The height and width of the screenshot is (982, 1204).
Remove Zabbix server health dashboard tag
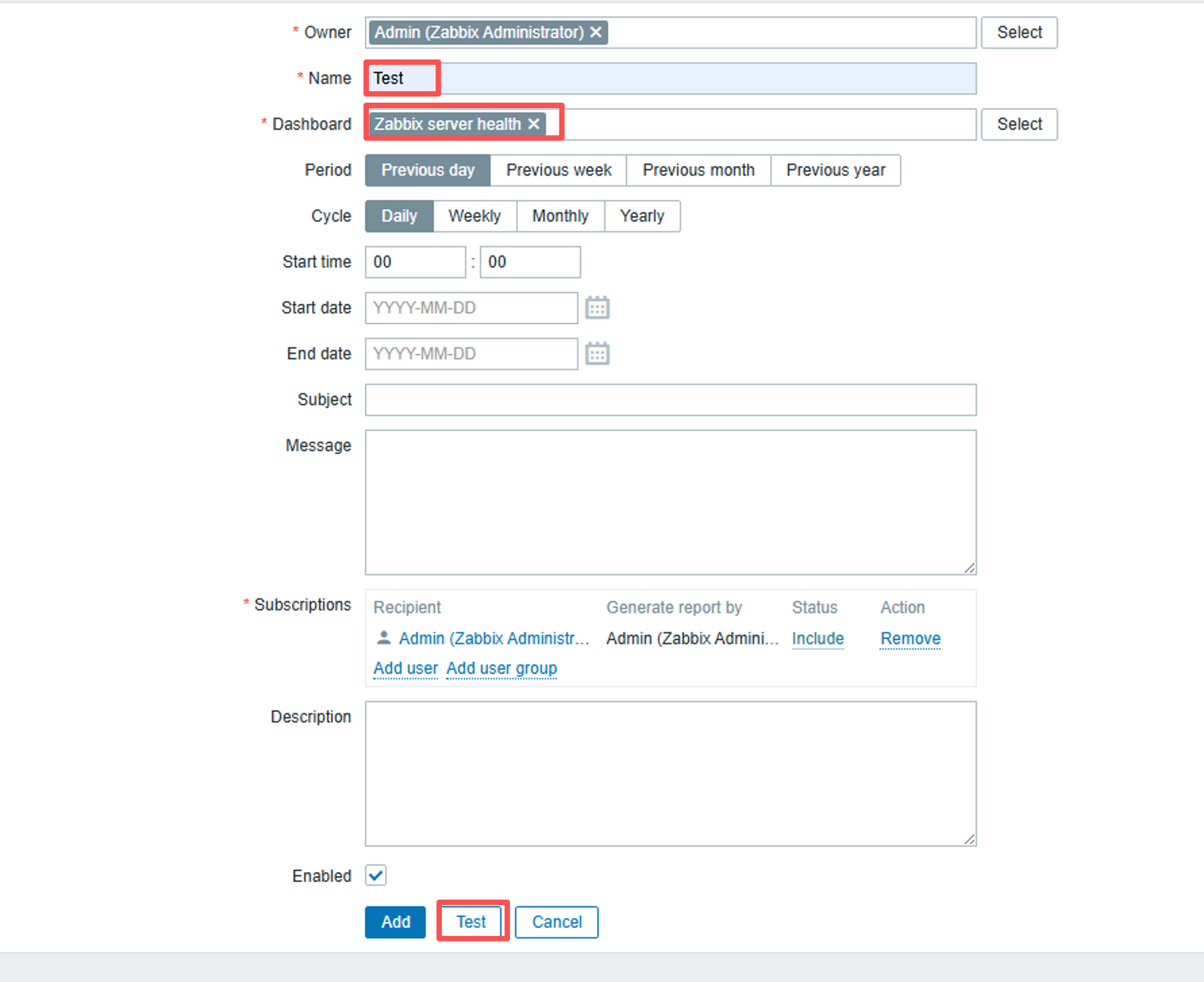[534, 124]
